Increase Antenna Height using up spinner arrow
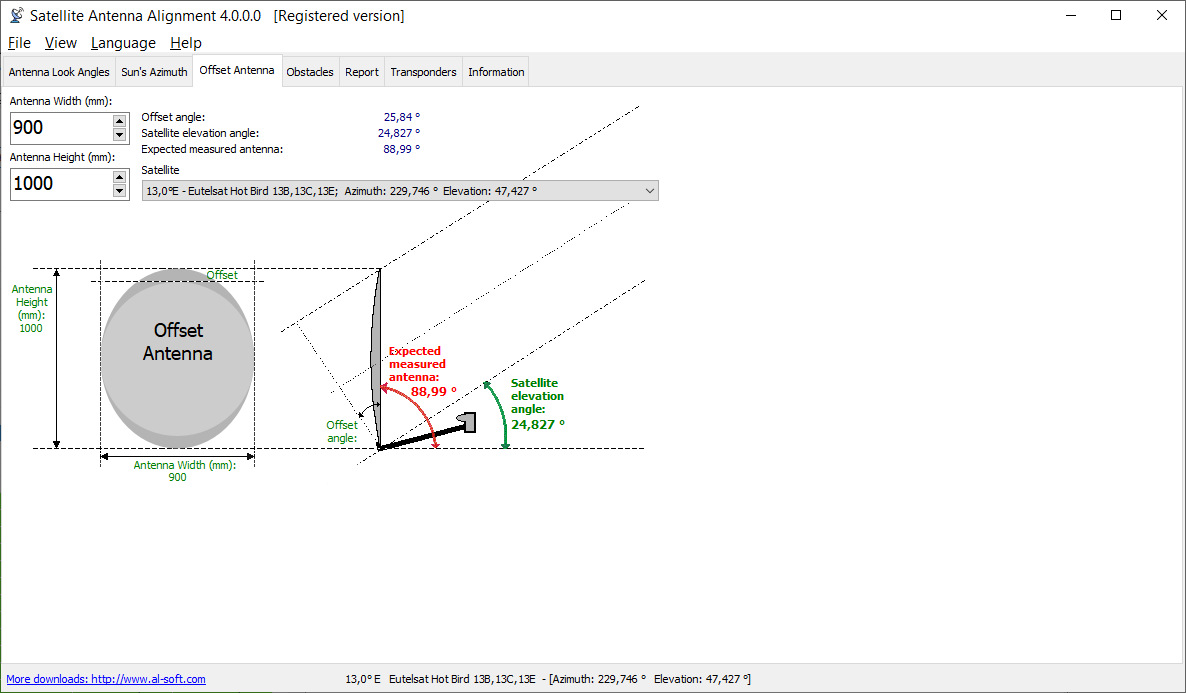Screen dimensions: 1186x693 [120, 176]
